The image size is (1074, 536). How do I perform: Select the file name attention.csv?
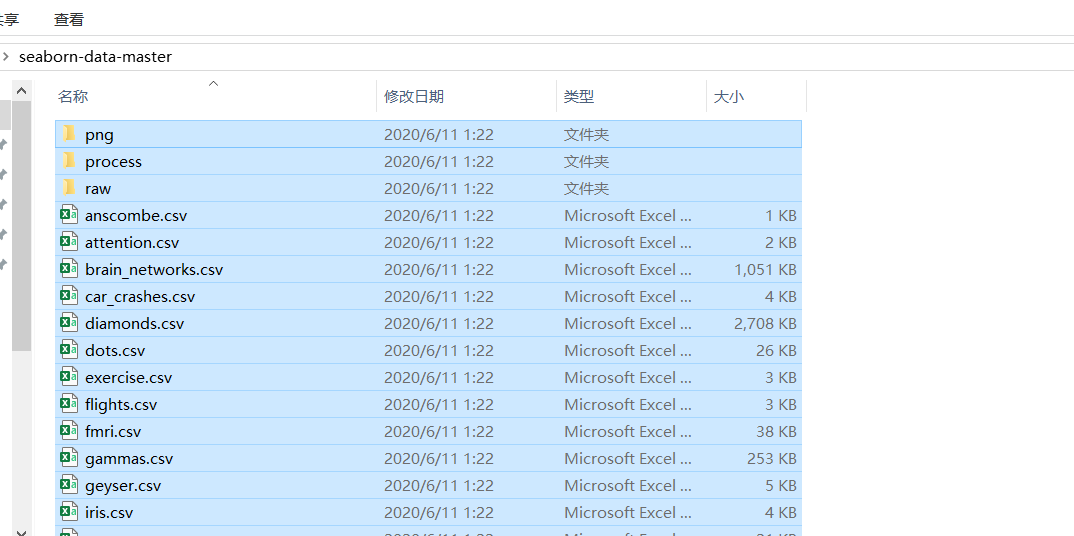[132, 242]
